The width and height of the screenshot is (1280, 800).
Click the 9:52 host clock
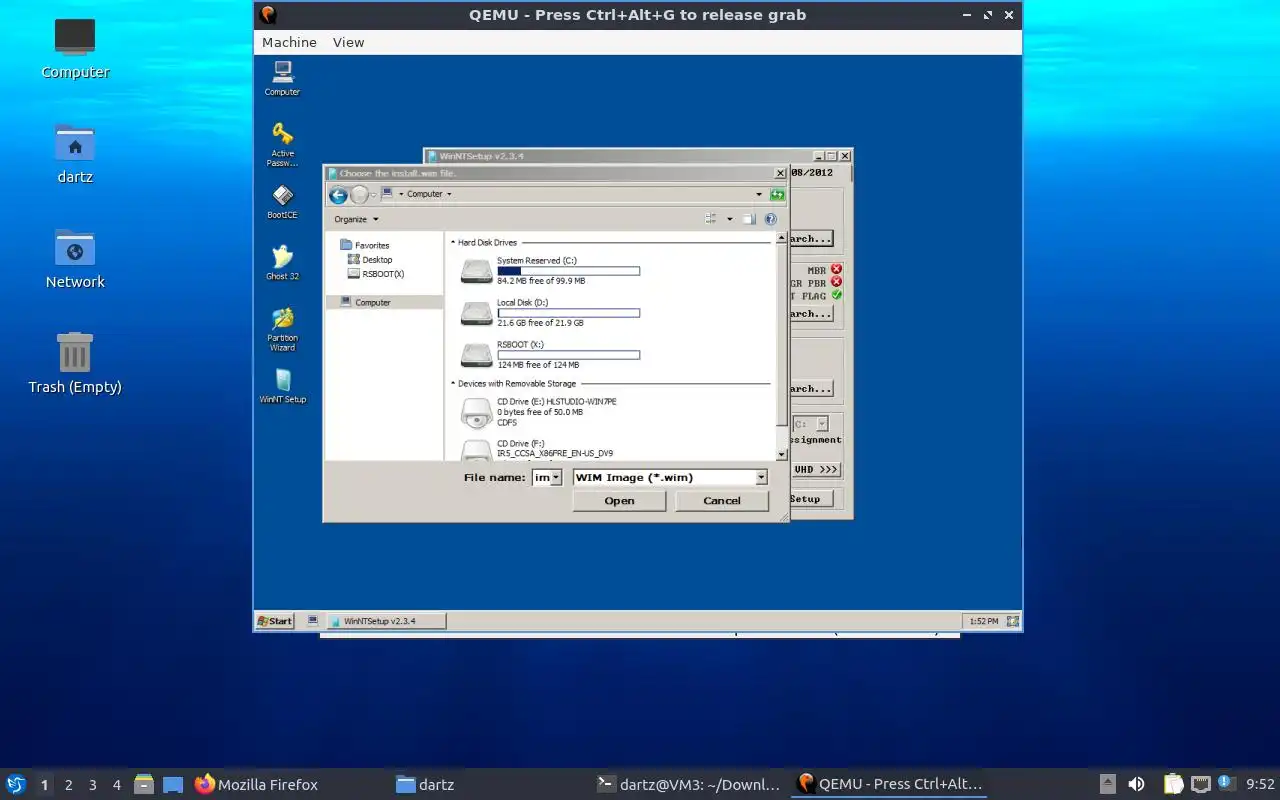click(1260, 784)
